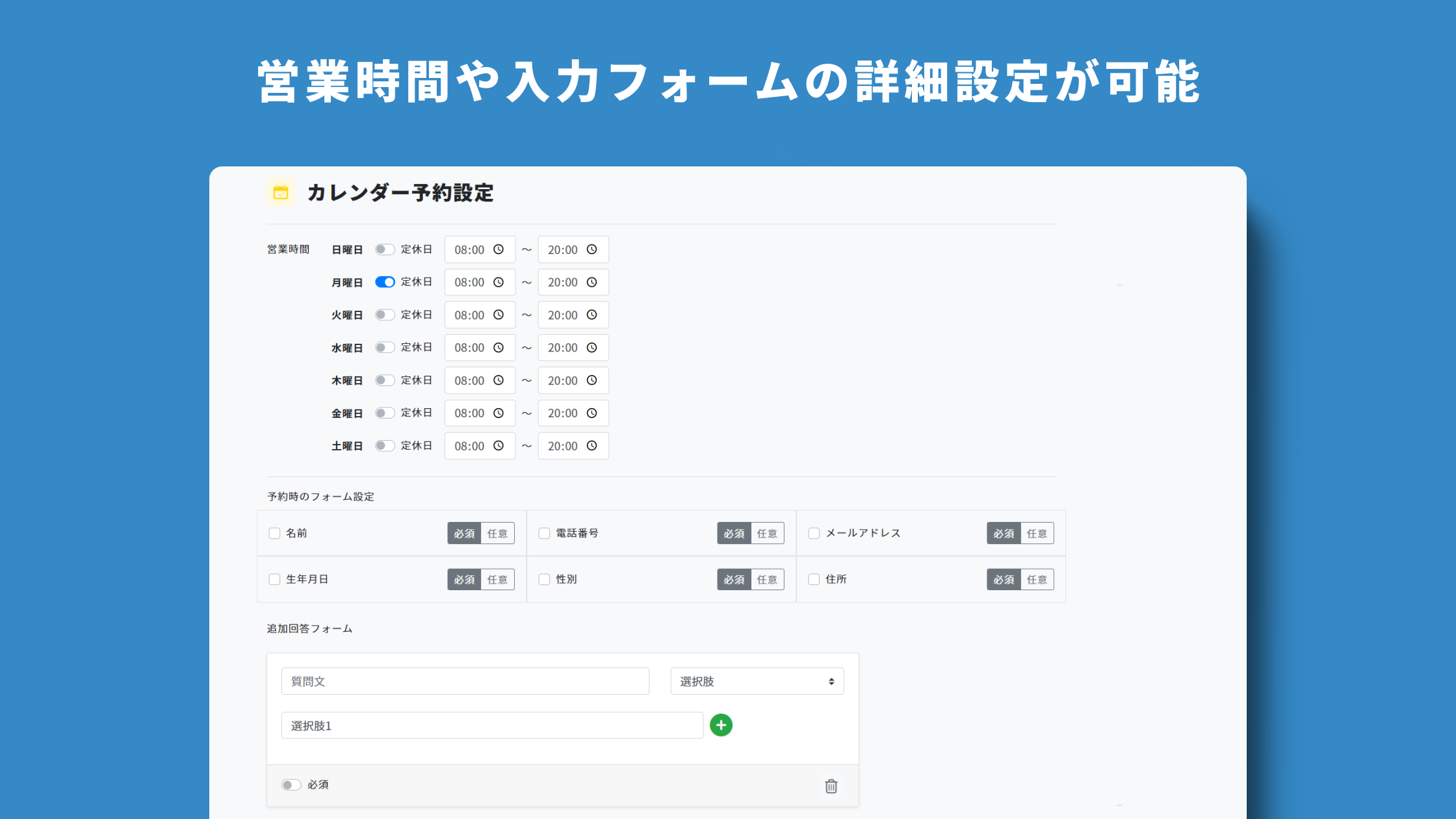
Task: Click the yellow calendar icon in the header
Action: pos(281,192)
